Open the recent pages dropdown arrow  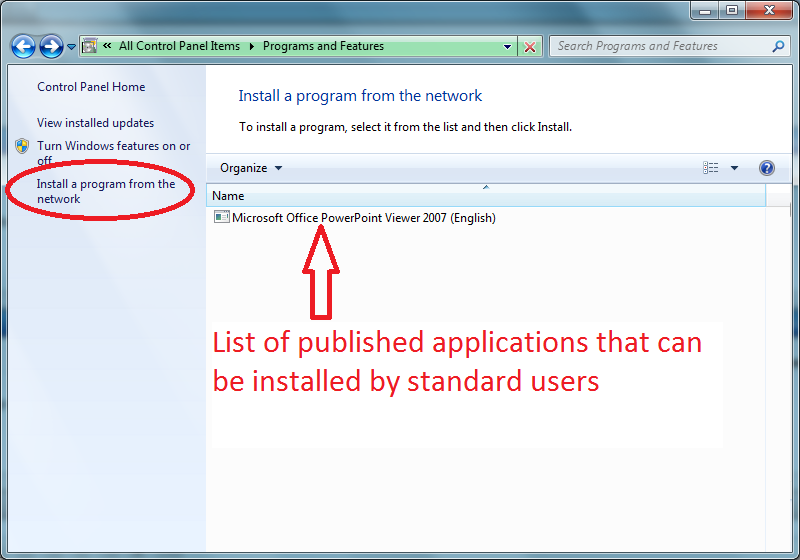71,47
